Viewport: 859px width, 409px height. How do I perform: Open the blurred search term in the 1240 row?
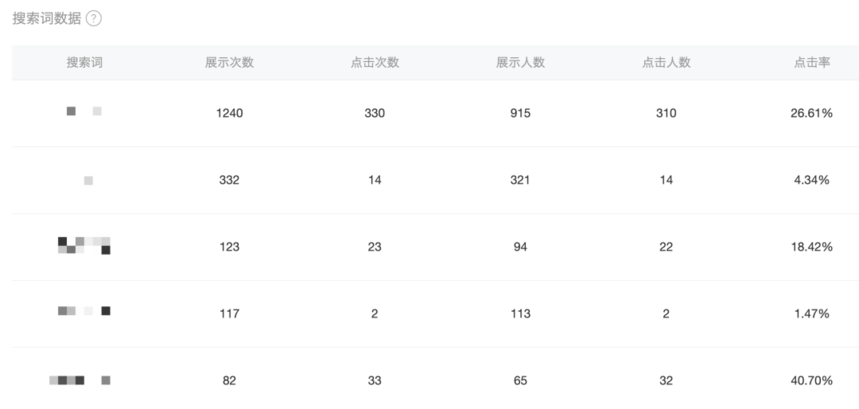click(x=84, y=111)
